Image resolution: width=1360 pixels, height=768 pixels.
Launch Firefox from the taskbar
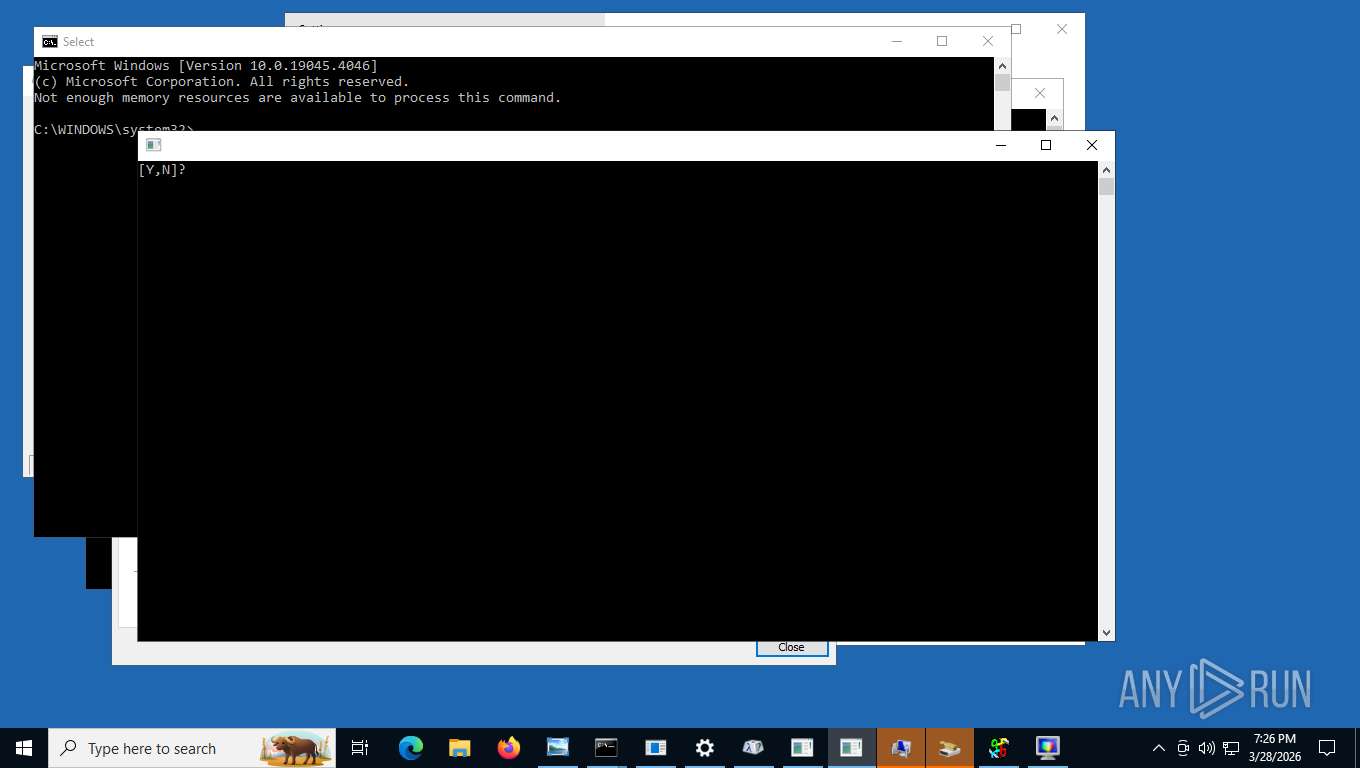(x=508, y=748)
